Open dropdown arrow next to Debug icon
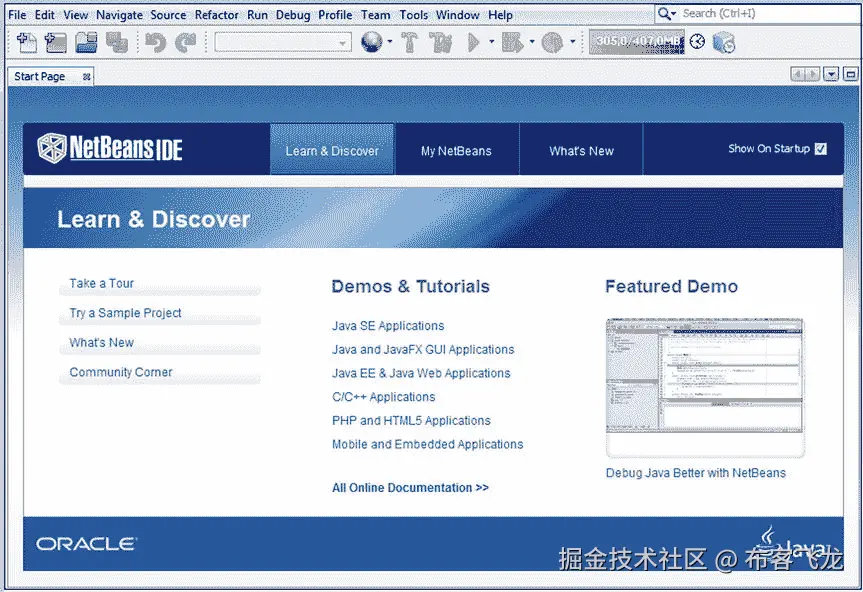863x592 pixels. tap(532, 42)
